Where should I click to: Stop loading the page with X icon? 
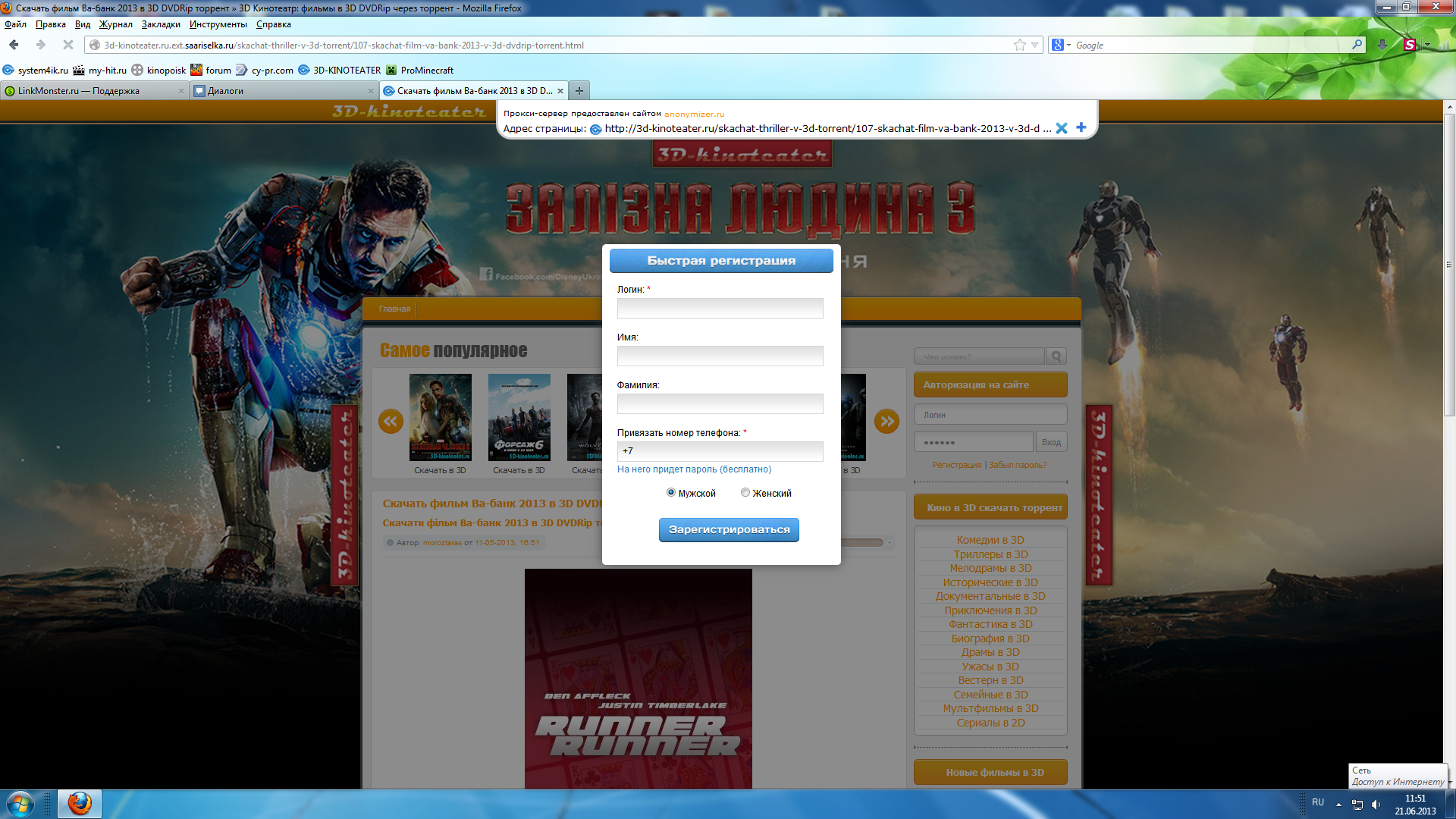pyautogui.click(x=68, y=45)
